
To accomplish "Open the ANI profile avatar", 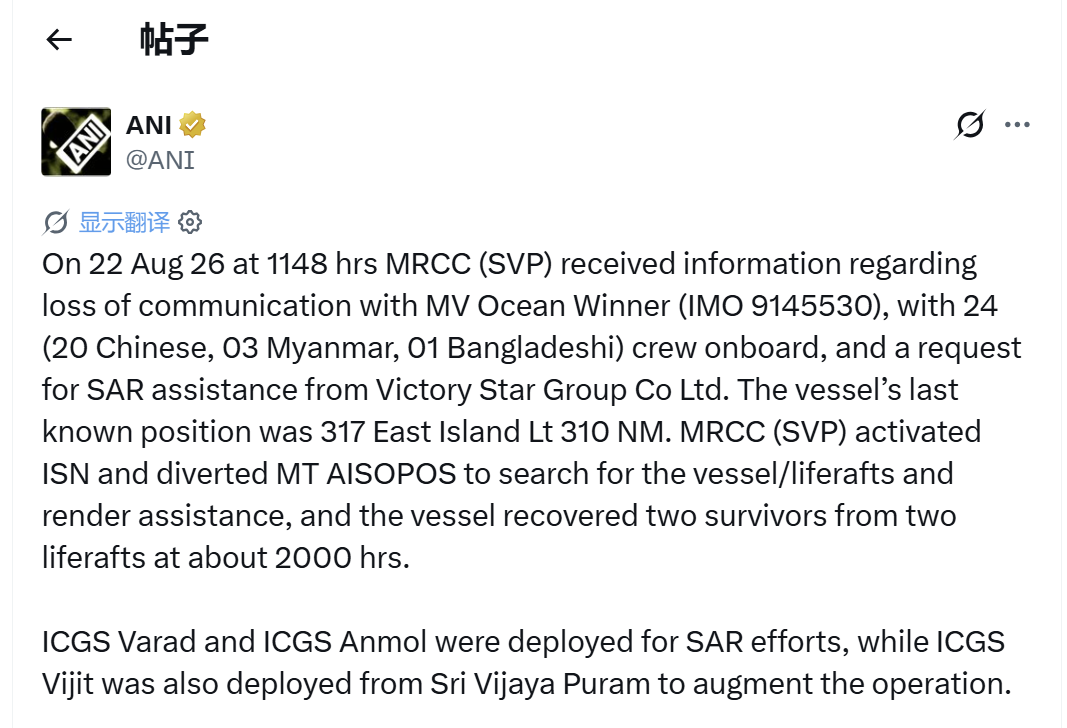I will [x=76, y=142].
